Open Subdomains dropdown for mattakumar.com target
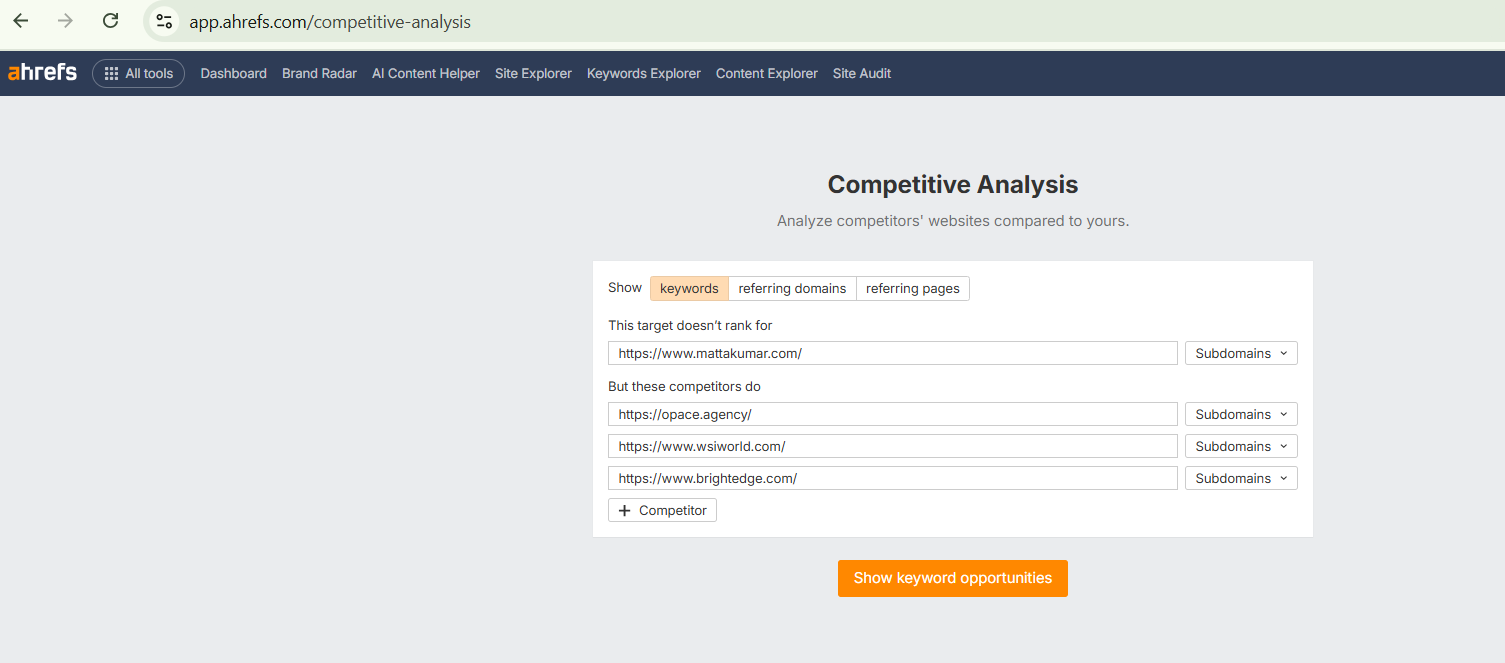The width and height of the screenshot is (1505, 663). click(x=1241, y=353)
